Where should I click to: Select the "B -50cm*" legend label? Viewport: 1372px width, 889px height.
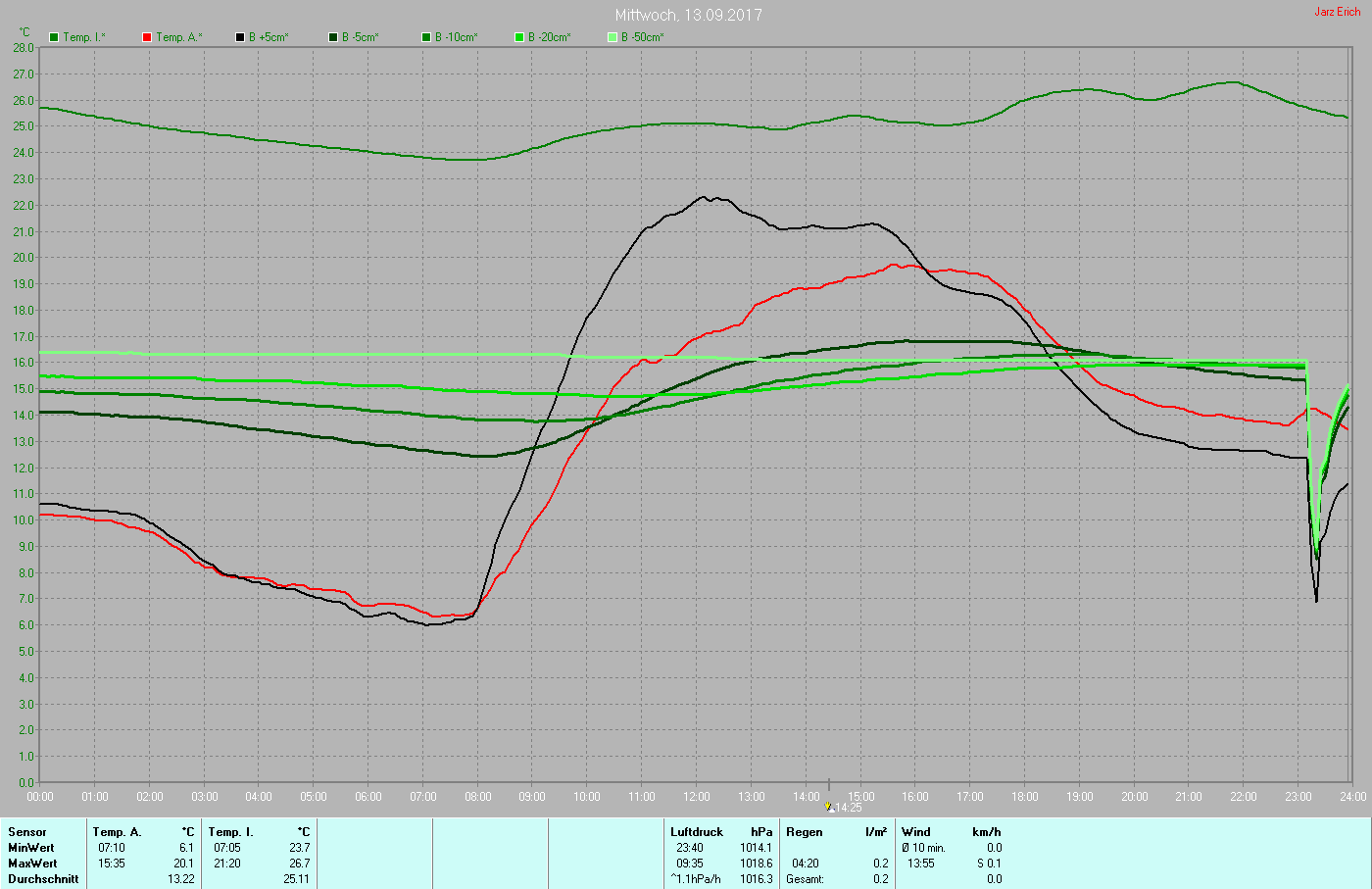643,37
